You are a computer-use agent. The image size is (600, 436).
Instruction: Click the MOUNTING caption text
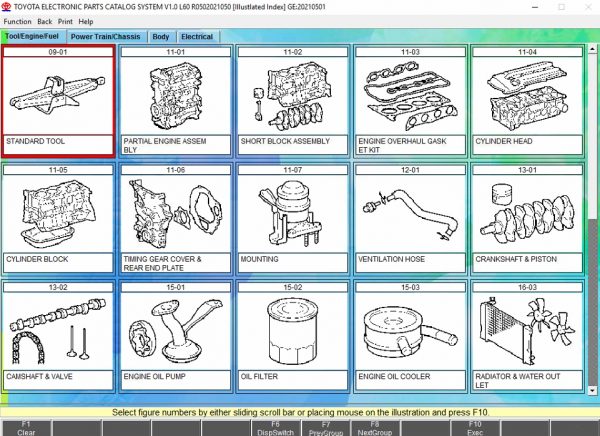point(259,259)
